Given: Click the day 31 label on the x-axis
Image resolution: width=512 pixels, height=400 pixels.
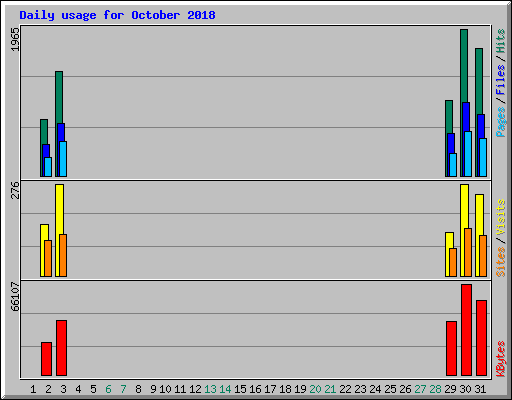Looking at the screenshot, I should tap(480, 389).
